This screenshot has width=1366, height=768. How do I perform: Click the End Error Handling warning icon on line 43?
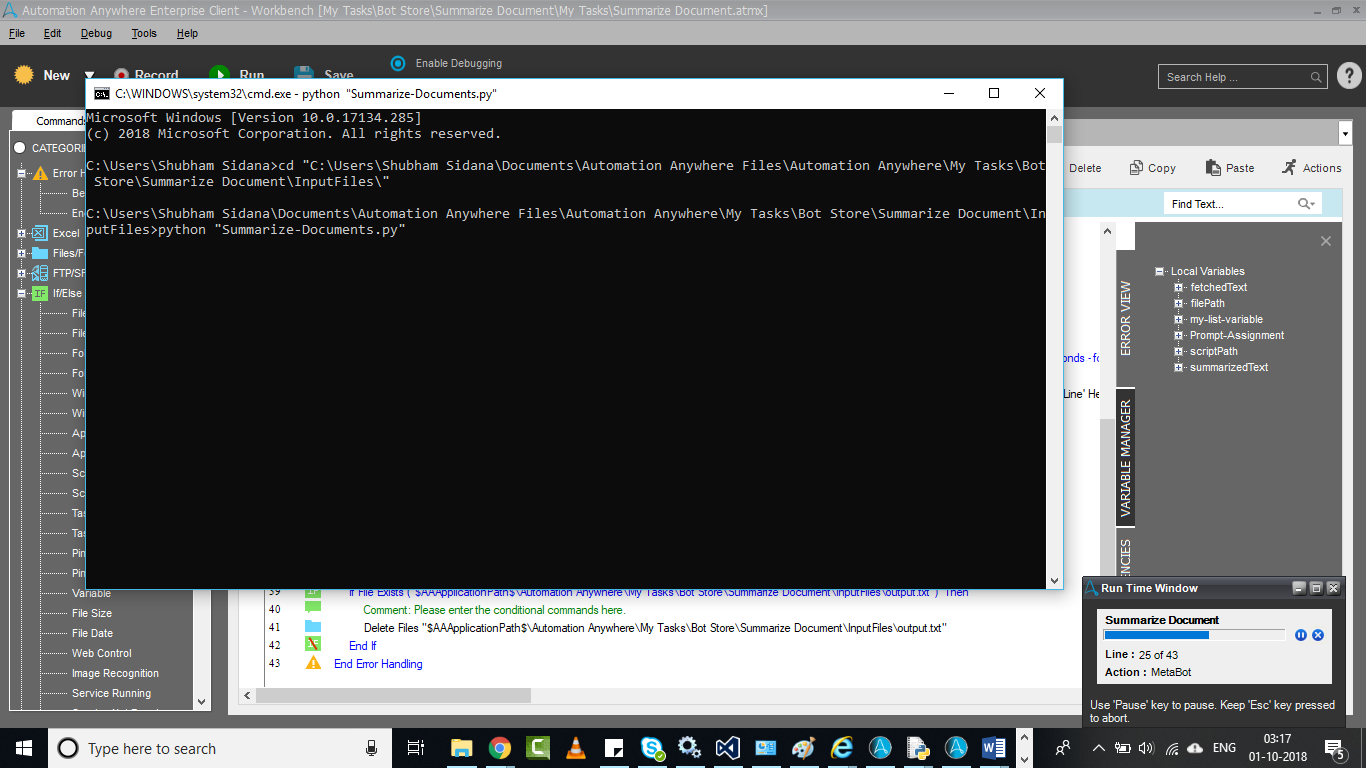(313, 663)
